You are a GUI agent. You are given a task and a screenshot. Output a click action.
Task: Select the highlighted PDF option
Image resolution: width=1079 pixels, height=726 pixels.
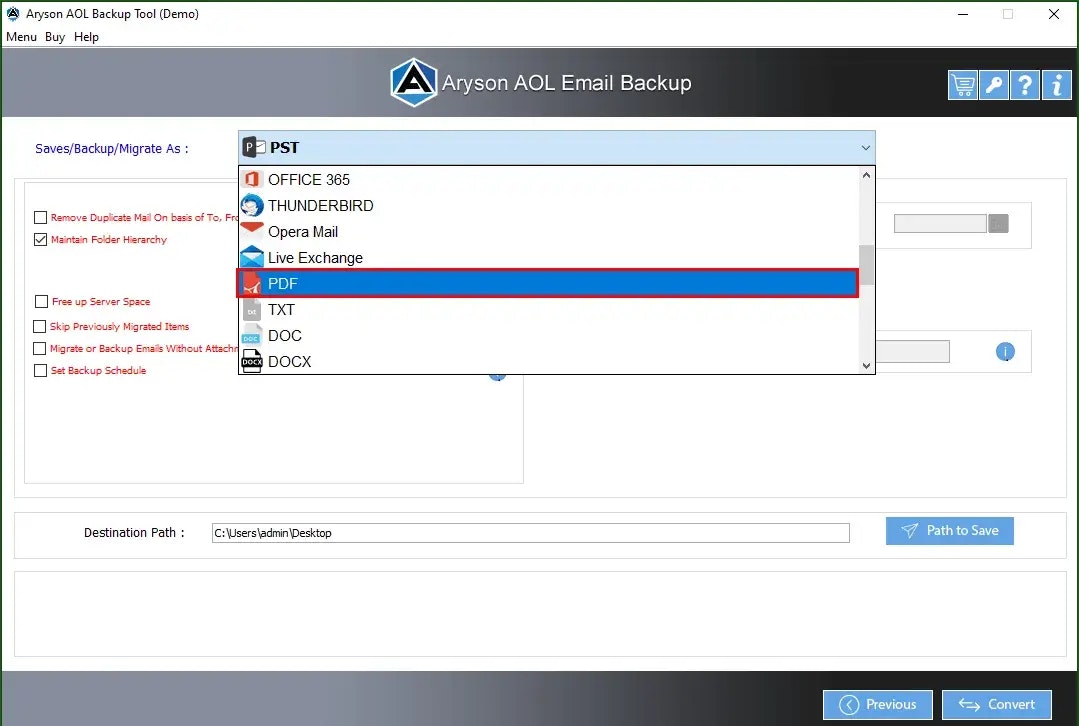coord(548,284)
